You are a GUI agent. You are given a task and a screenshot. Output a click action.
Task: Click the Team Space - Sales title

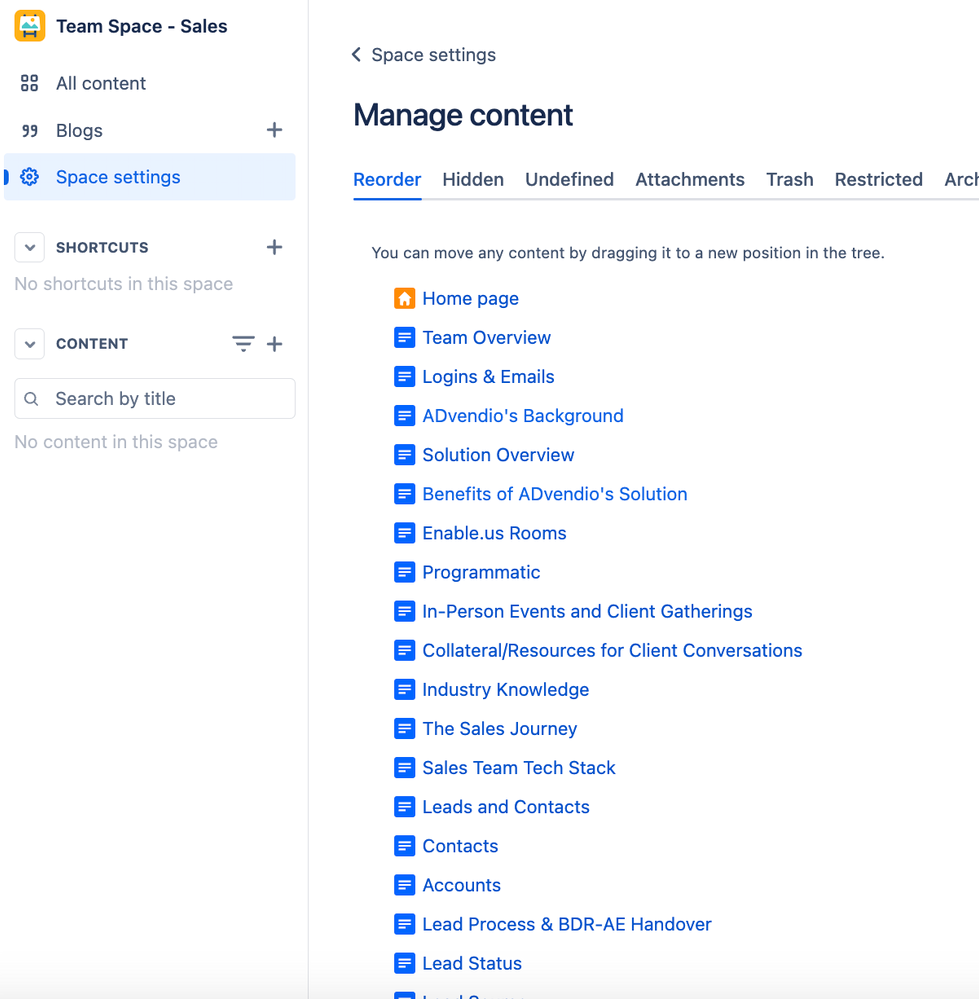coord(141,26)
